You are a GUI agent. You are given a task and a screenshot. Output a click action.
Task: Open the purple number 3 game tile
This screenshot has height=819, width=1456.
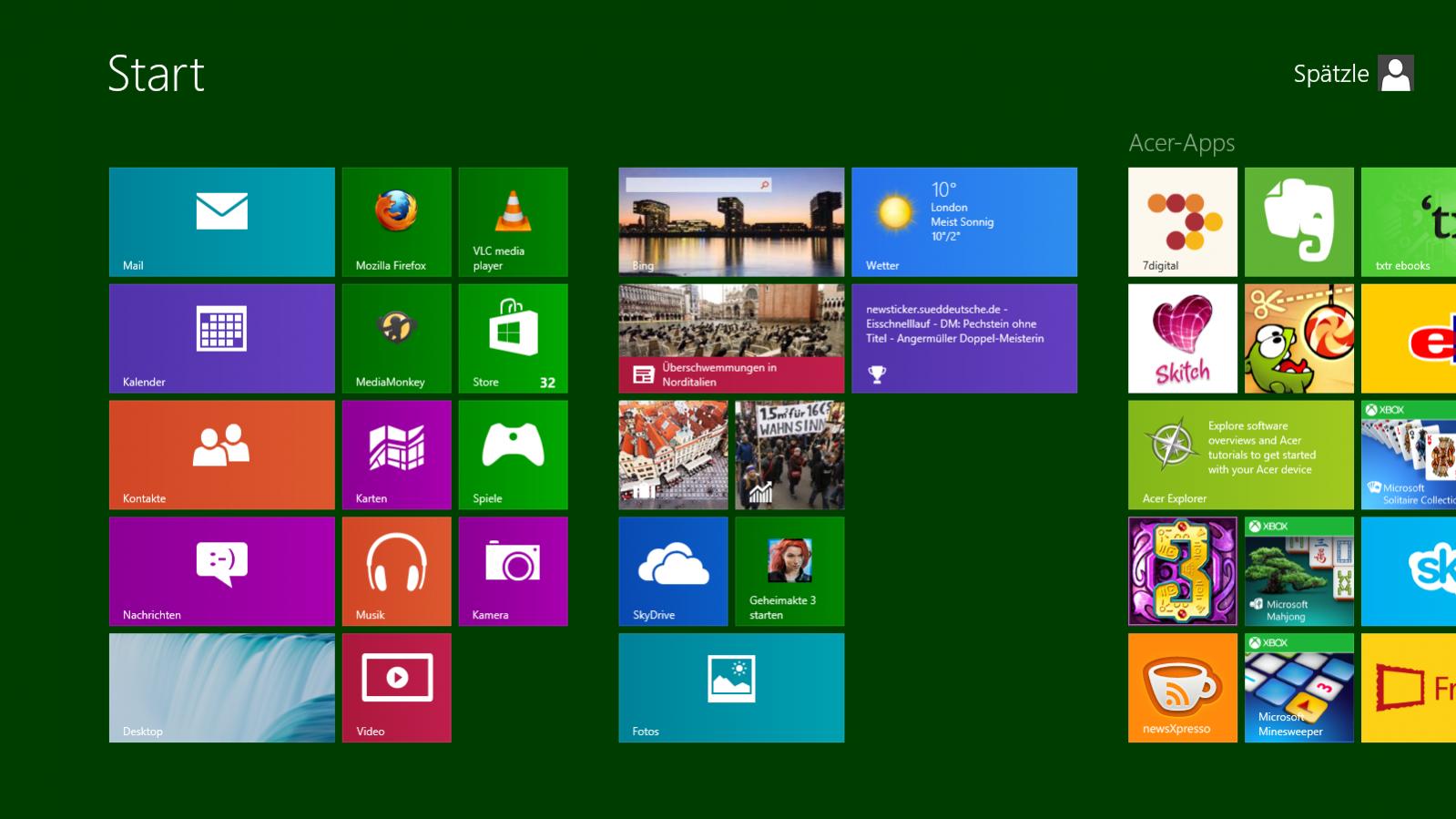click(1183, 571)
